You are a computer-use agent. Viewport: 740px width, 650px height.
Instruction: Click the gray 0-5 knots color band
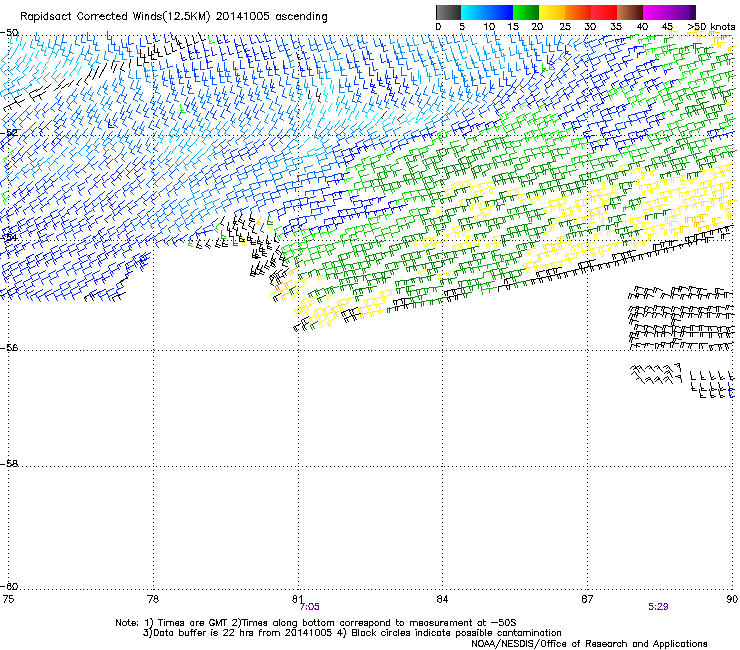pyautogui.click(x=448, y=12)
